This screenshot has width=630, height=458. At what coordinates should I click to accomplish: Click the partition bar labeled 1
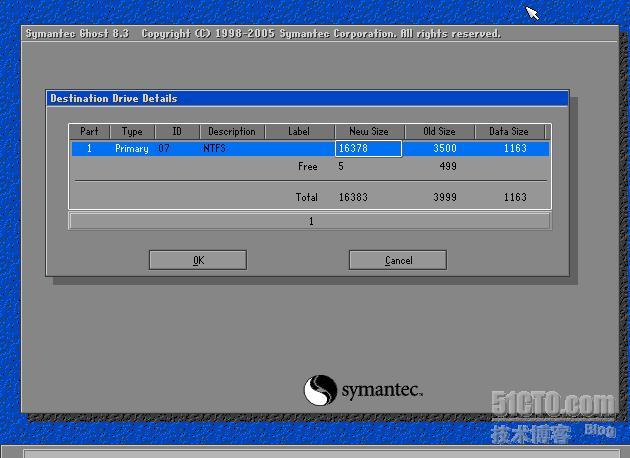(310, 221)
